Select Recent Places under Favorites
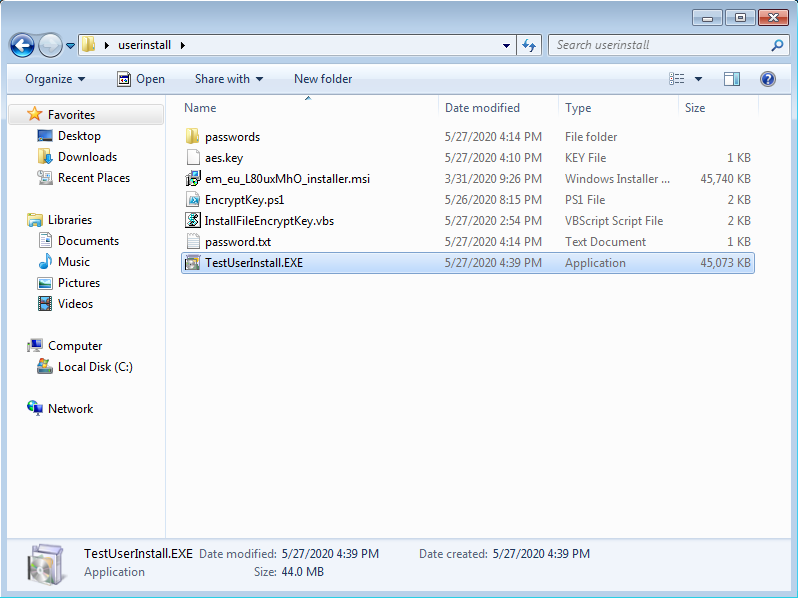The image size is (798, 598). (94, 178)
